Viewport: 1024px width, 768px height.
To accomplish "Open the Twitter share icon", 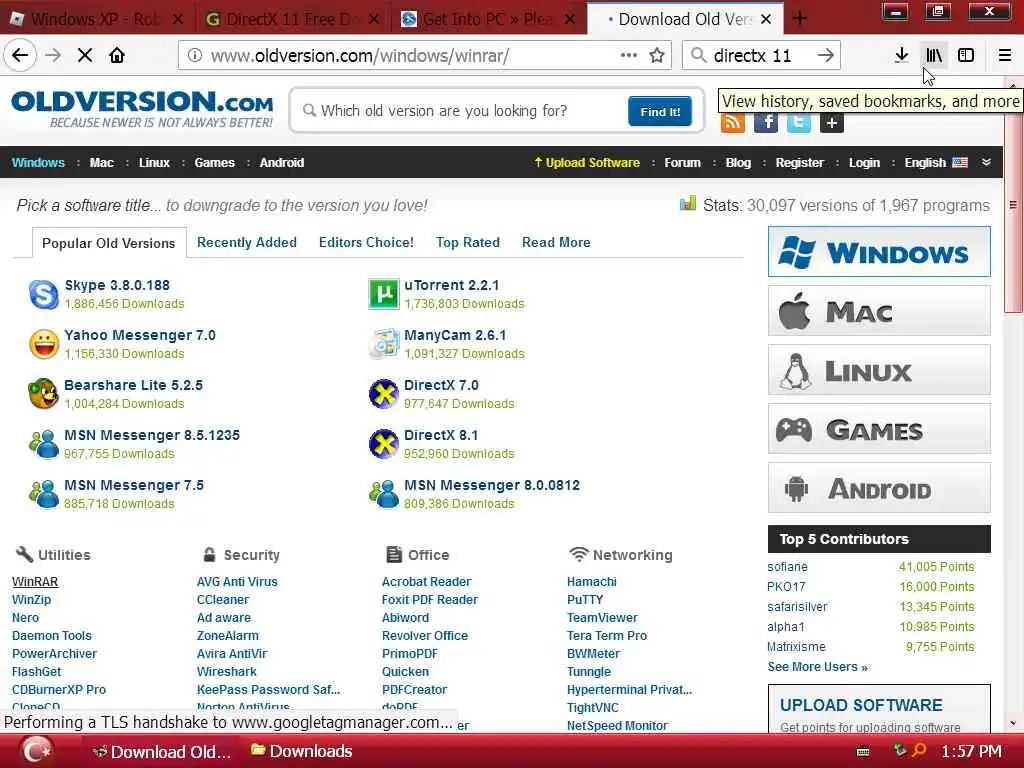I will (799, 122).
